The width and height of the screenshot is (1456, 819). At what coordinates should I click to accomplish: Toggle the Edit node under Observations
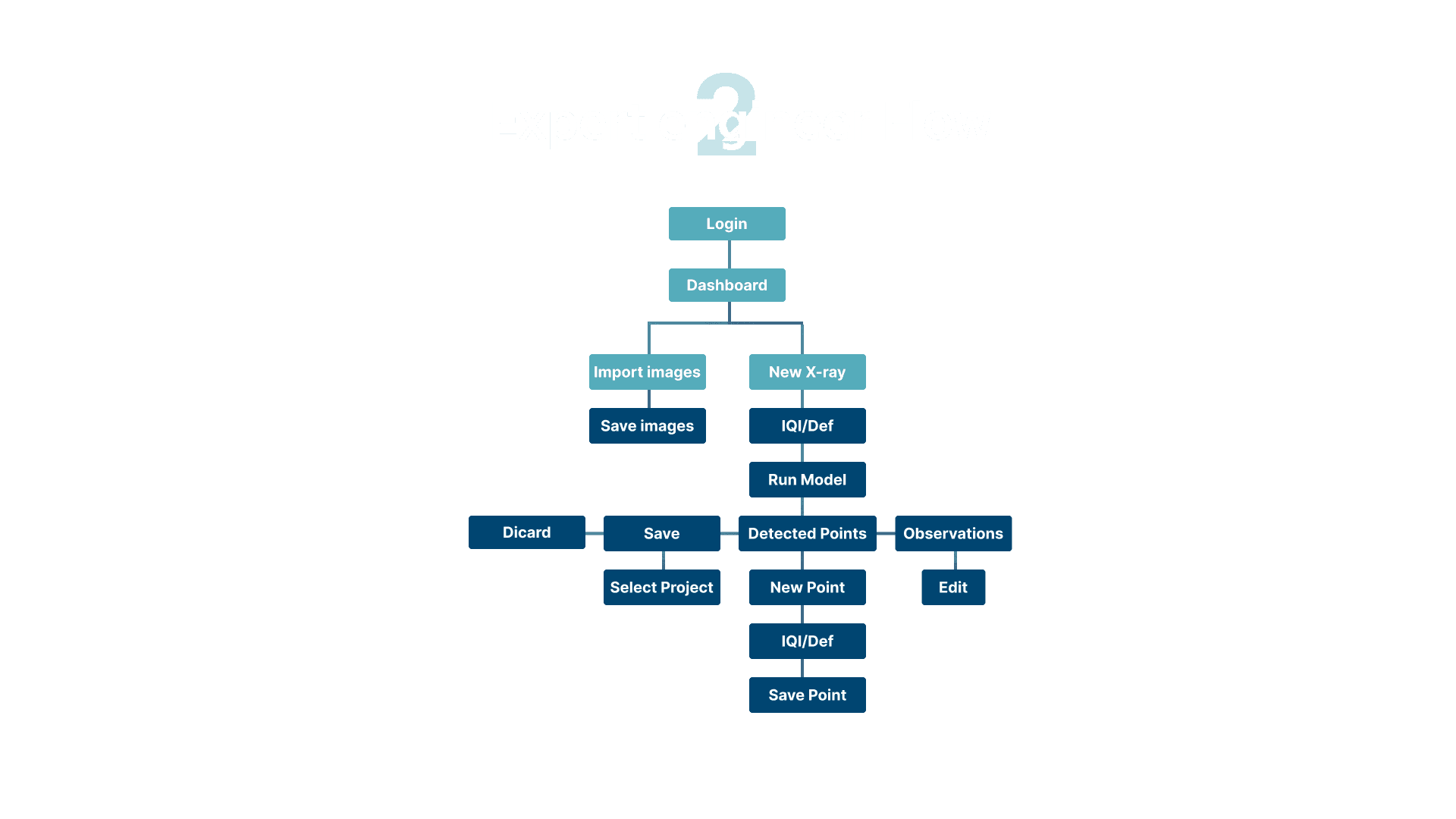pos(953,587)
